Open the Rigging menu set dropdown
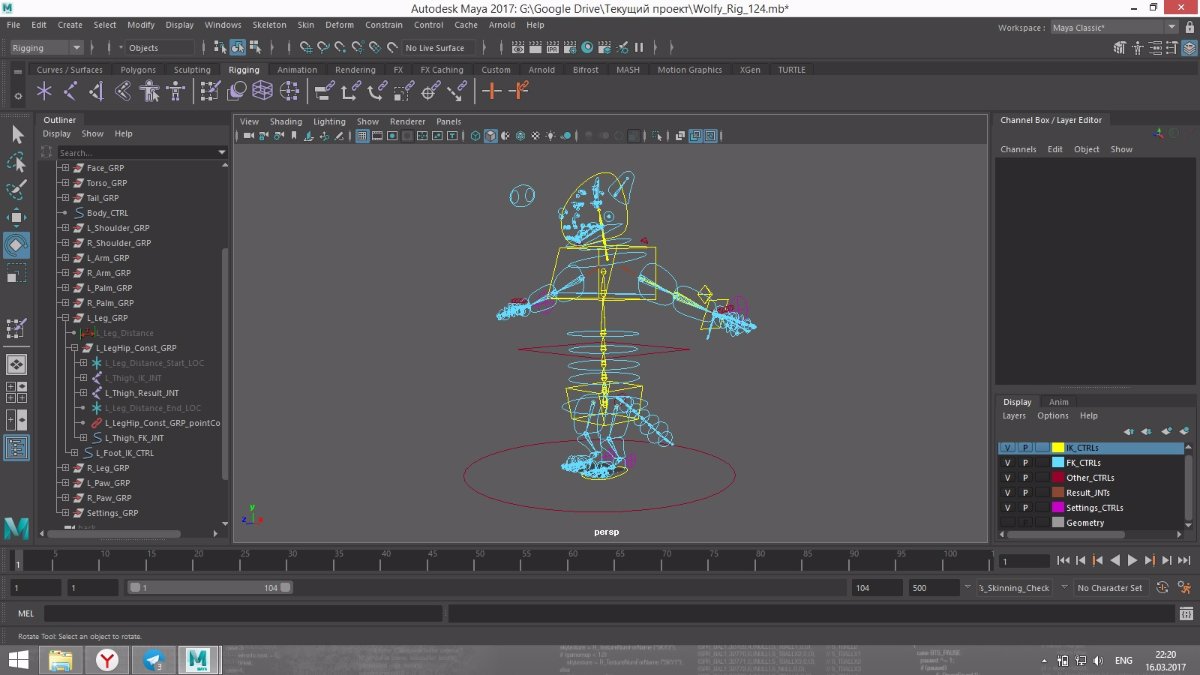The image size is (1200, 675). click(x=47, y=48)
